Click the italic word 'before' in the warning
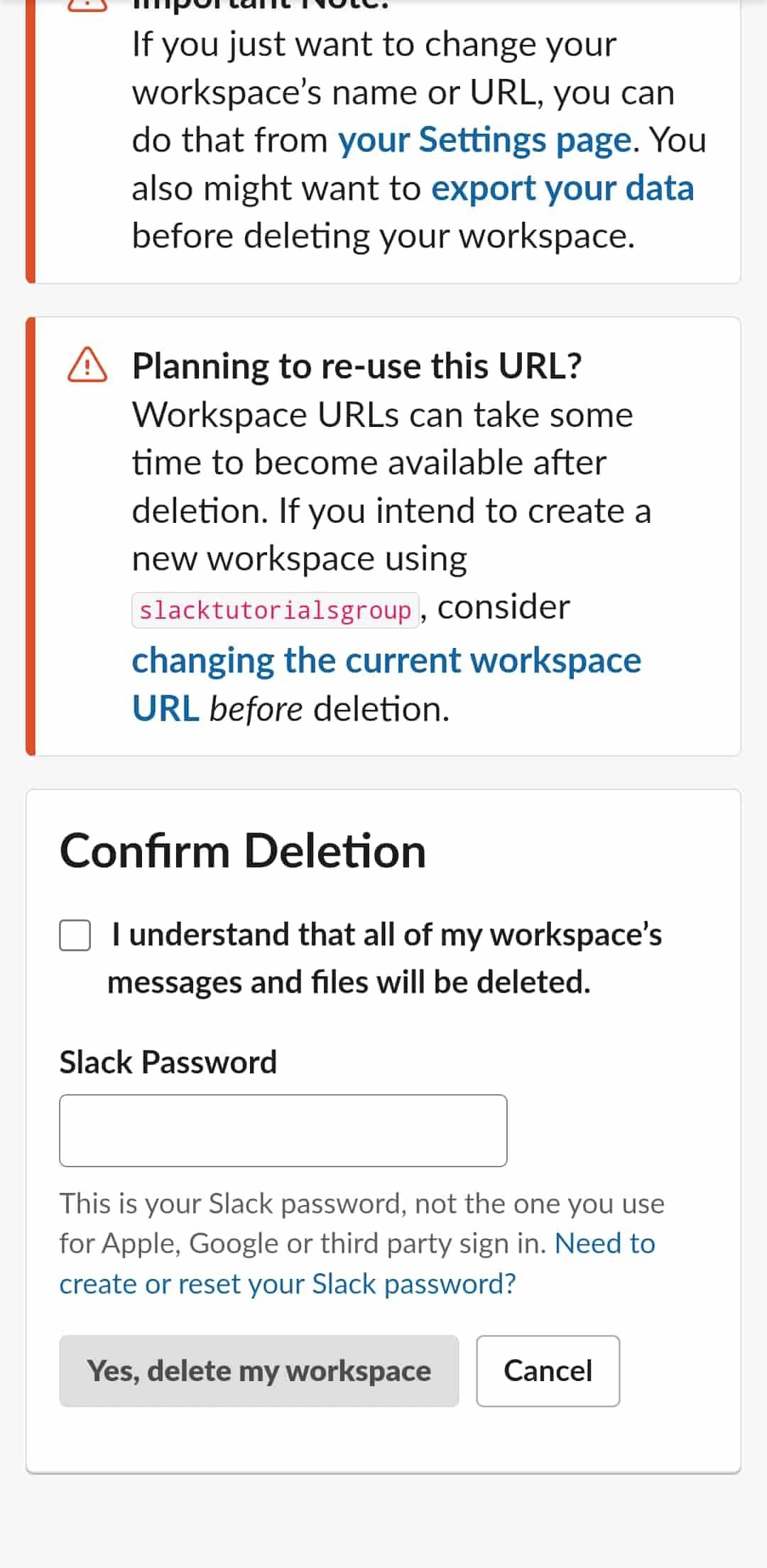Viewport: 767px width, 1568px height. point(256,710)
